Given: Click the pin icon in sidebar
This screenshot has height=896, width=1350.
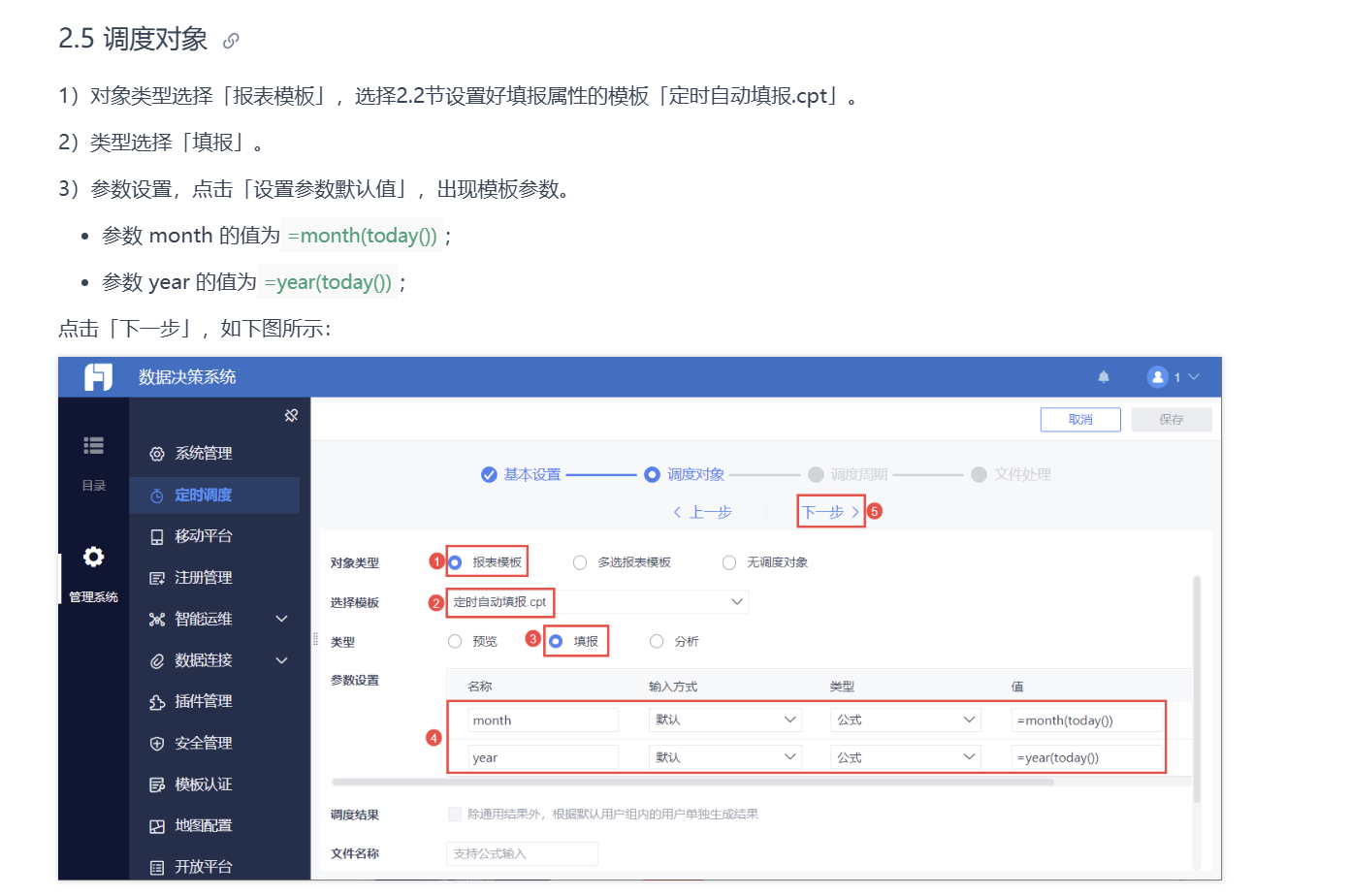Looking at the screenshot, I should click(x=291, y=416).
